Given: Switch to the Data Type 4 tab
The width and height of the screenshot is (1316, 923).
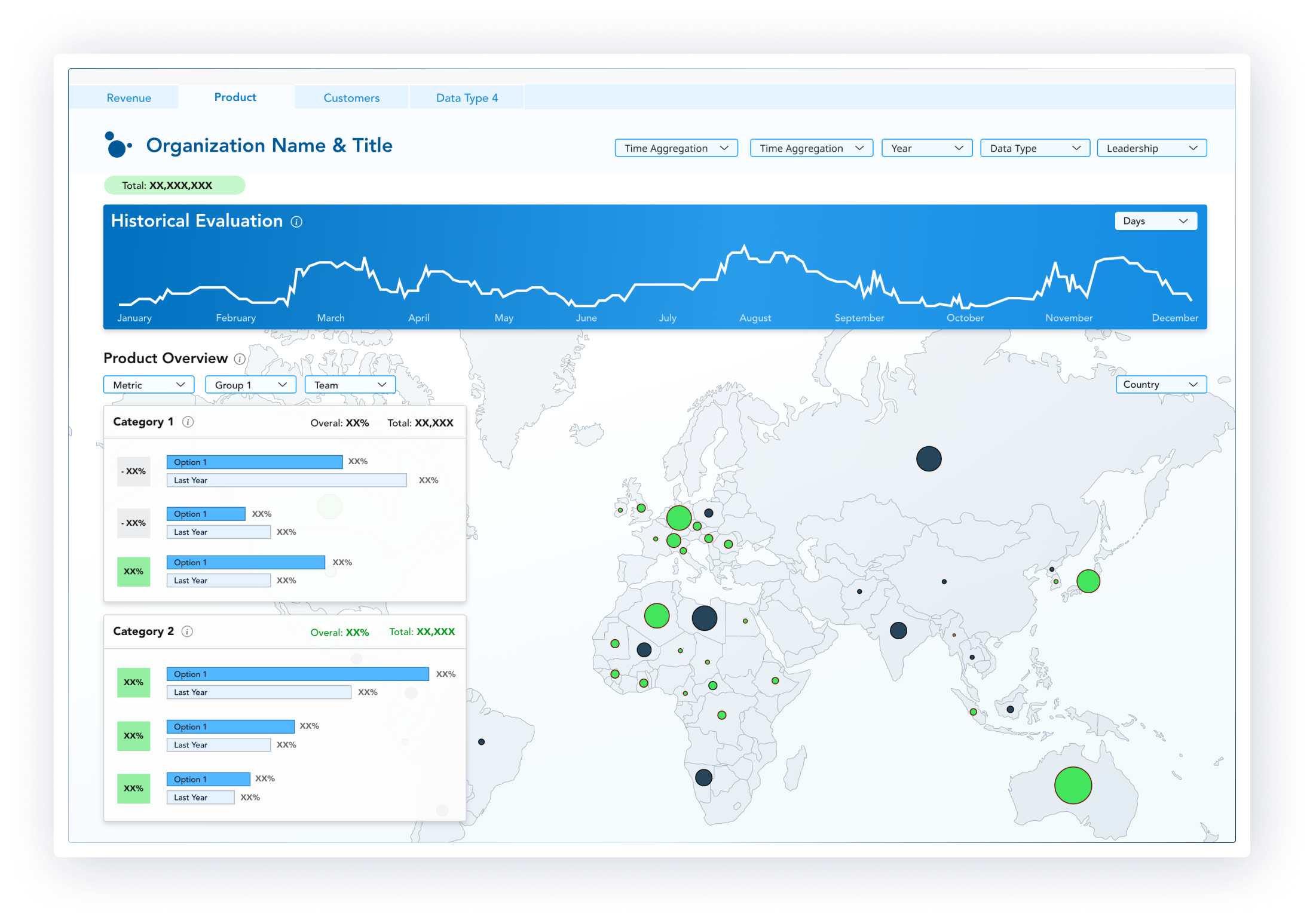Looking at the screenshot, I should 467,98.
